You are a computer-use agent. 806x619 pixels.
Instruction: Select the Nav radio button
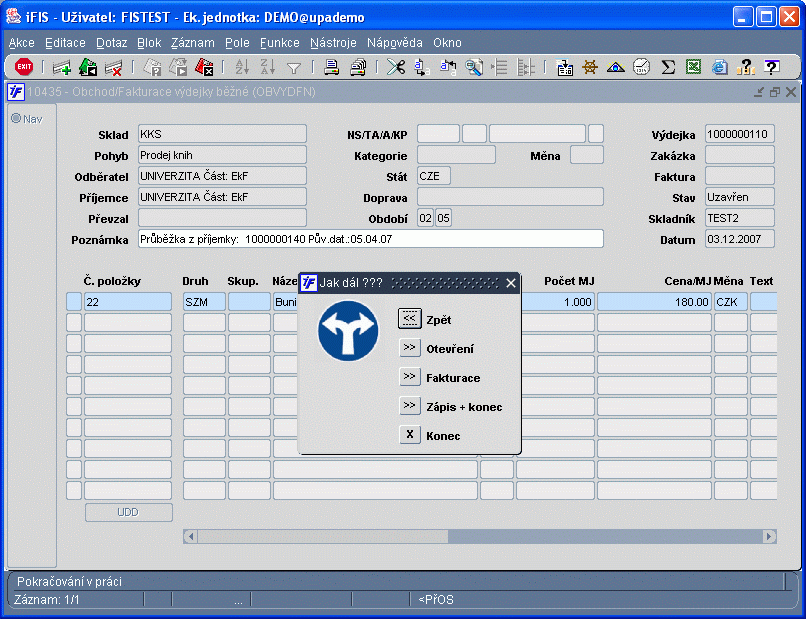tap(16, 119)
